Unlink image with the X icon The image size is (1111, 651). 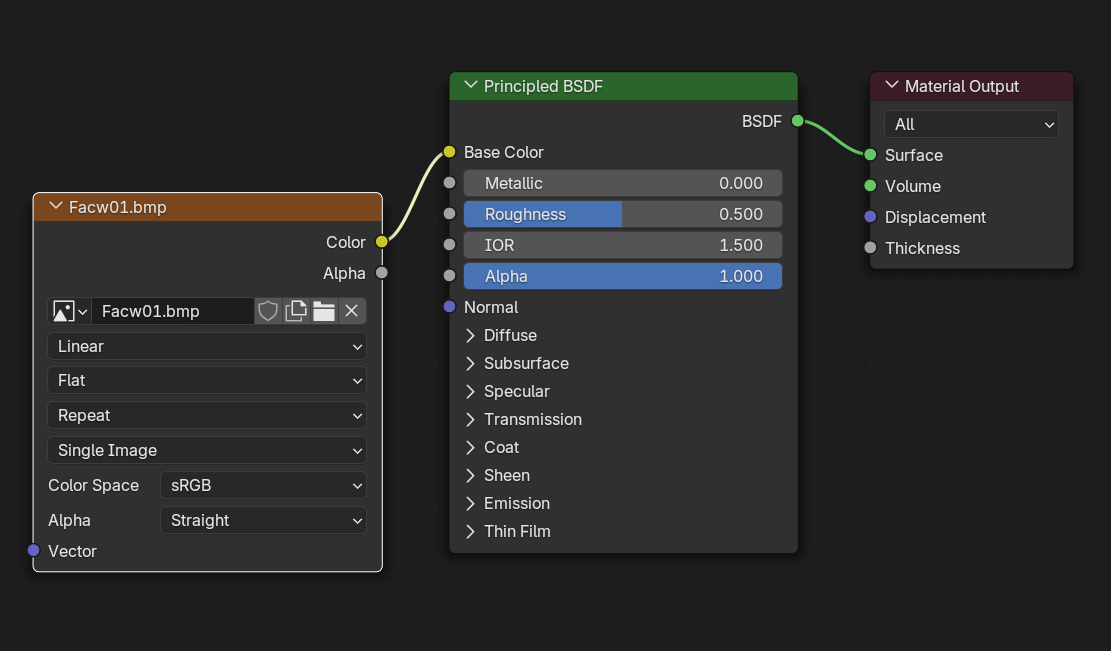point(352,311)
